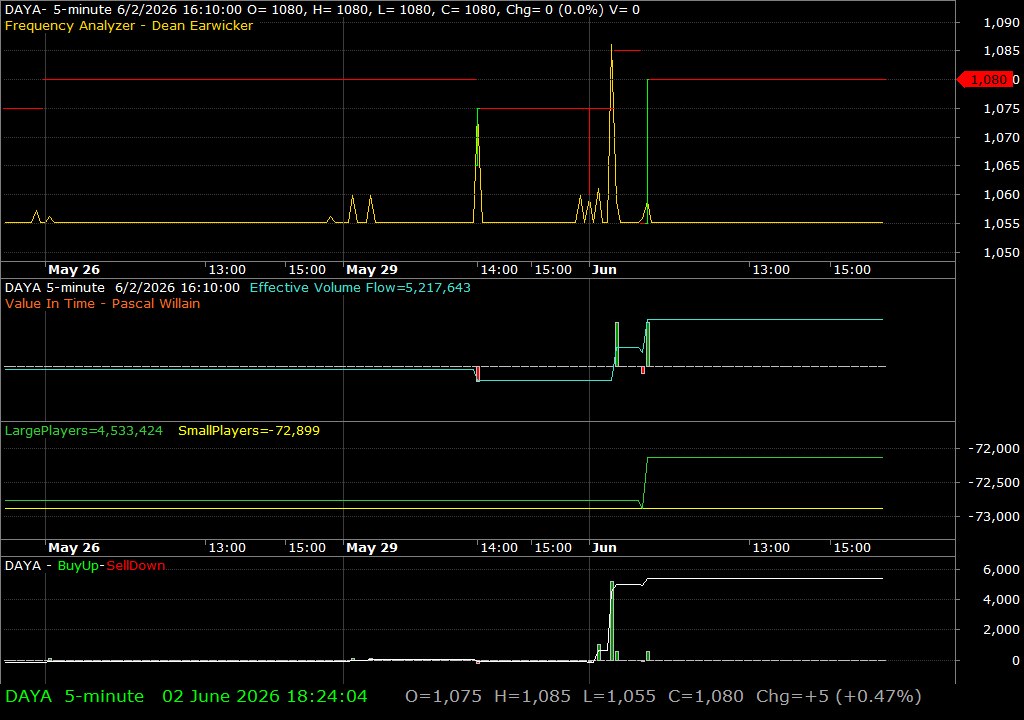The image size is (1024, 720).
Task: Click the top header 'DAYA- 5-minute 6/2/2026 16:10:00' title
Action: pos(123,10)
